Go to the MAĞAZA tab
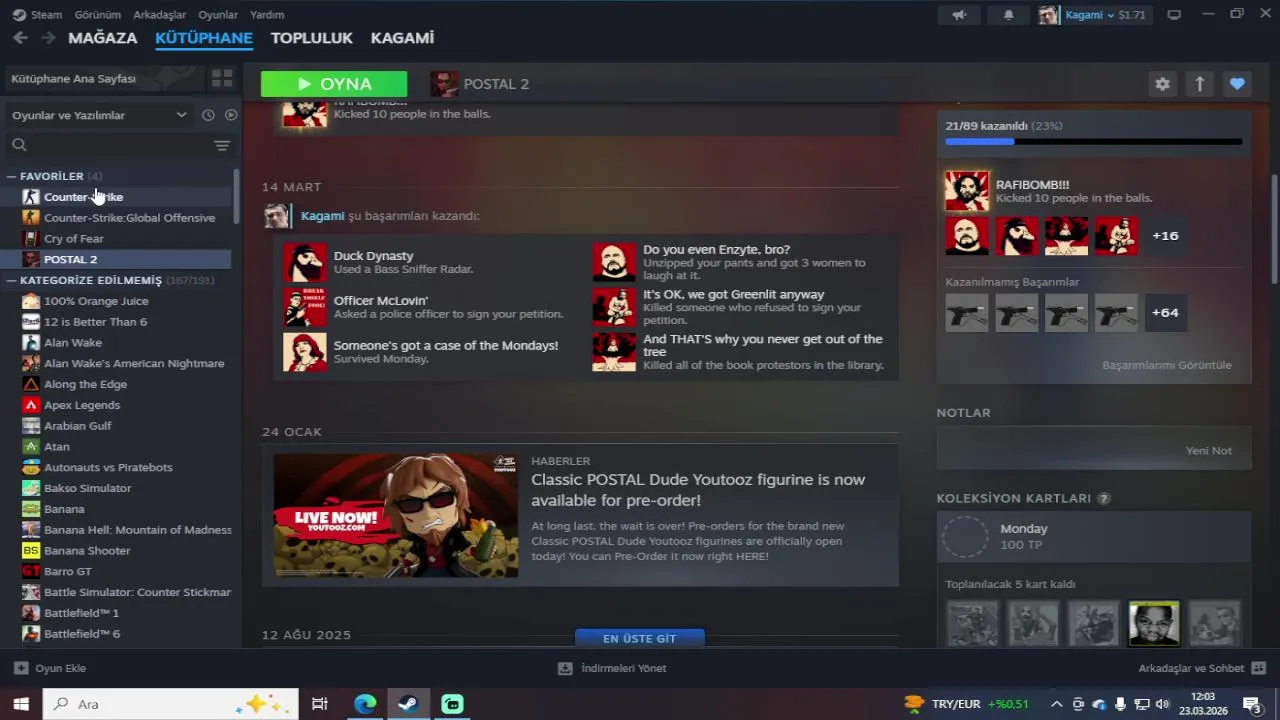The width and height of the screenshot is (1280, 720). (x=103, y=38)
